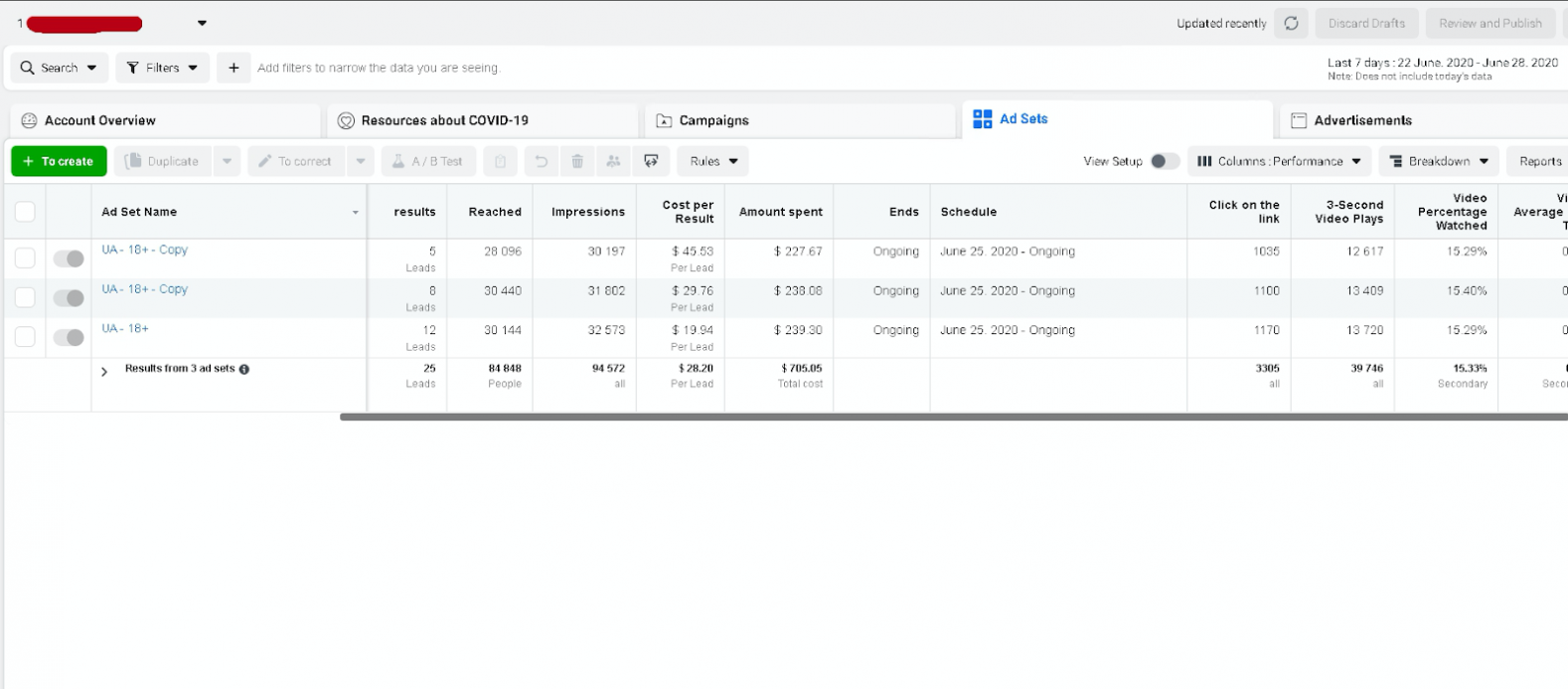This screenshot has height=689, width=1568.
Task: Click the 13 409 video plays cell
Action: tap(1363, 290)
